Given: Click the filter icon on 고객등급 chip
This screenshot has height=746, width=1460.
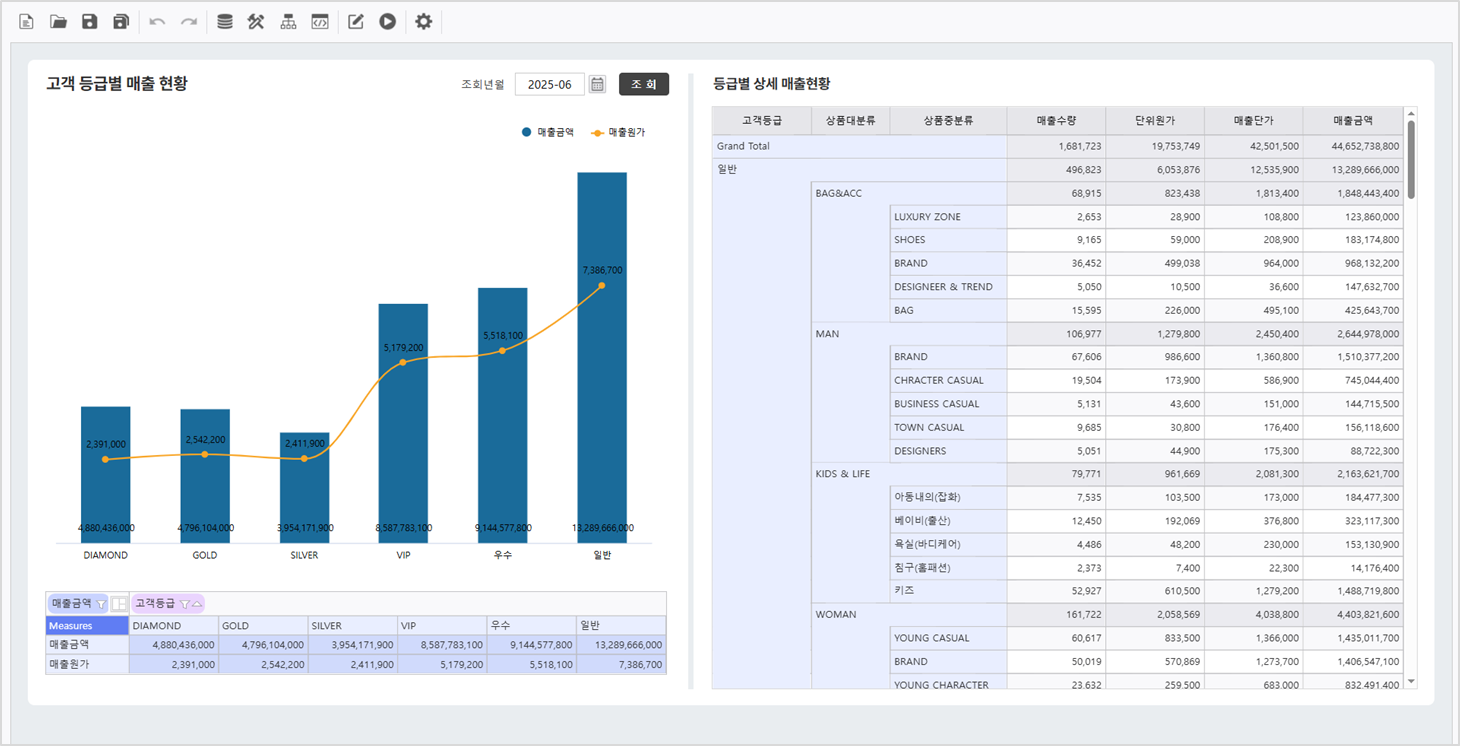Looking at the screenshot, I should 185,604.
